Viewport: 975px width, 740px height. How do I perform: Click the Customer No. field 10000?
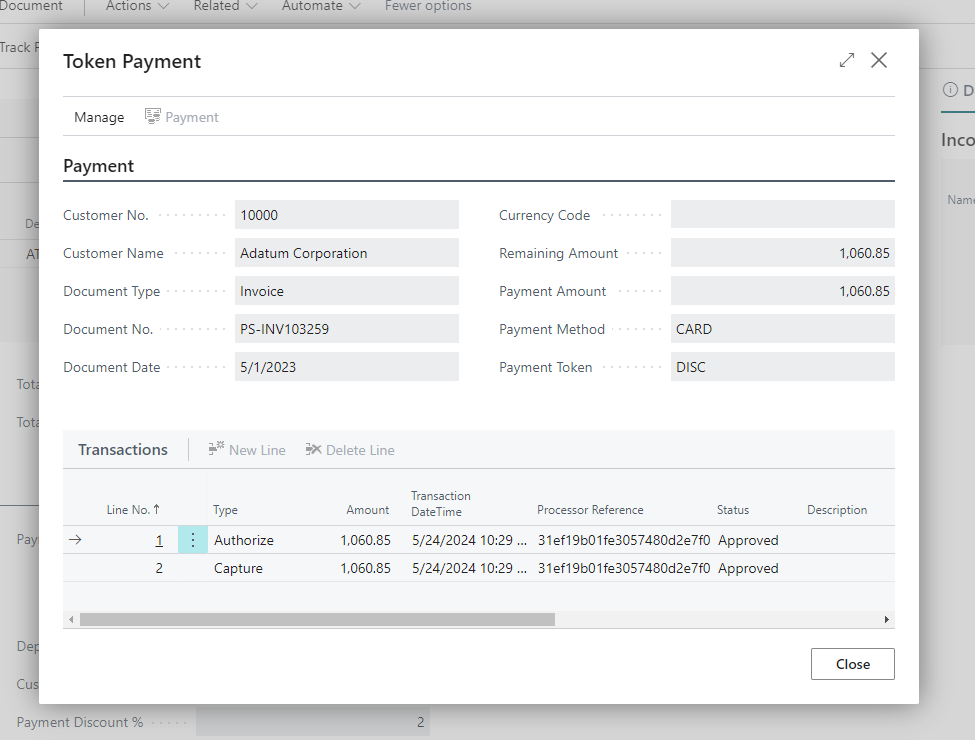pos(346,215)
